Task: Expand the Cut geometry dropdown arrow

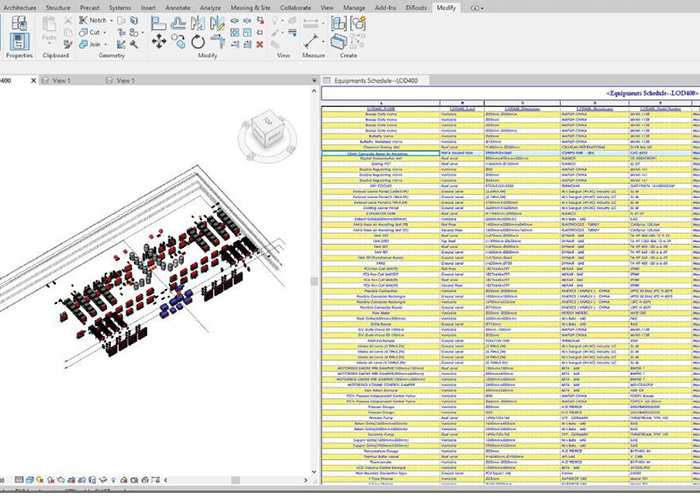Action: [x=104, y=33]
